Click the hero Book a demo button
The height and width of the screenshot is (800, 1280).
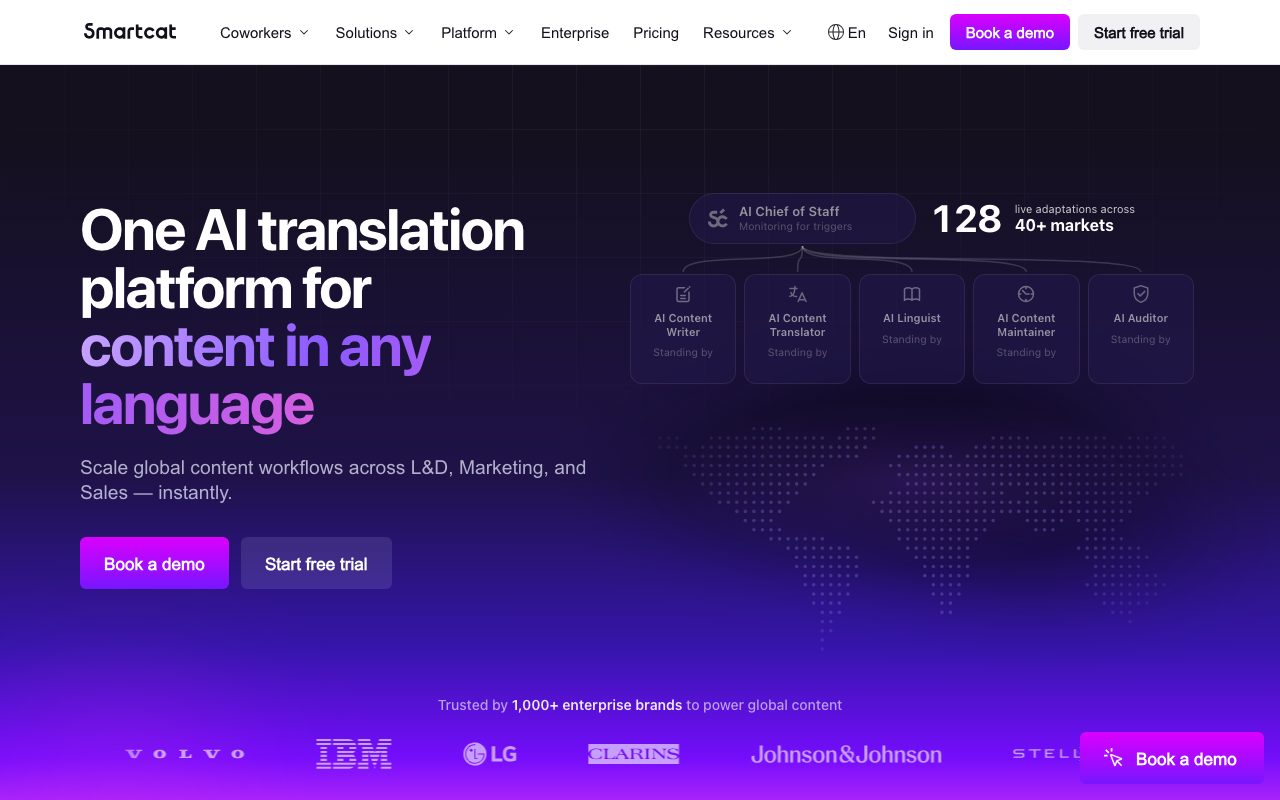pyautogui.click(x=154, y=563)
